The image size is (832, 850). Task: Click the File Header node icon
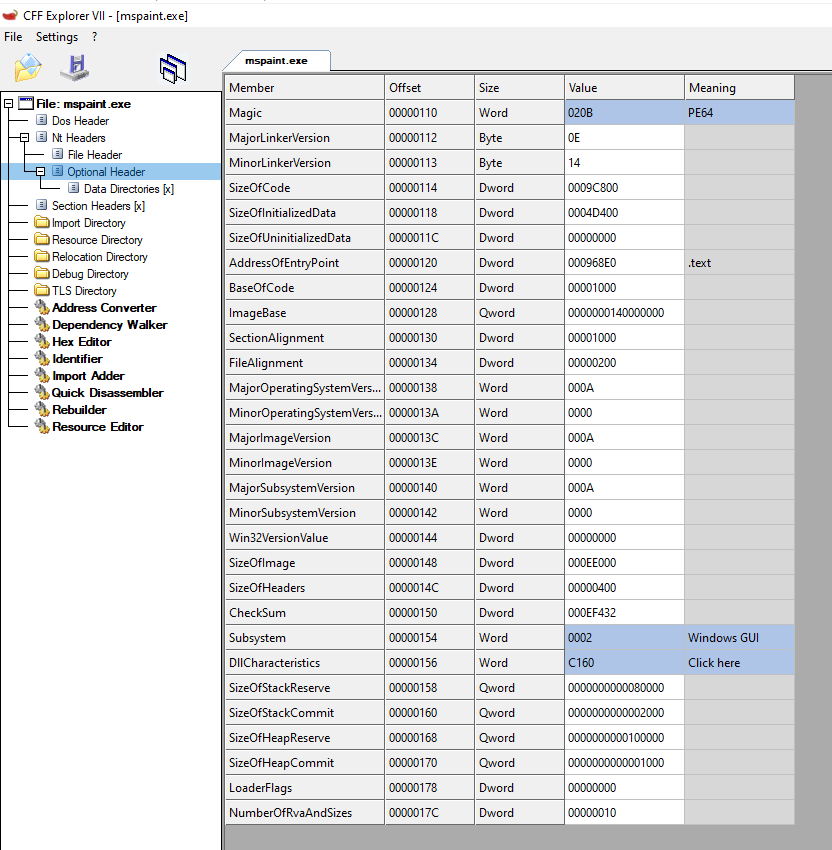tap(57, 154)
